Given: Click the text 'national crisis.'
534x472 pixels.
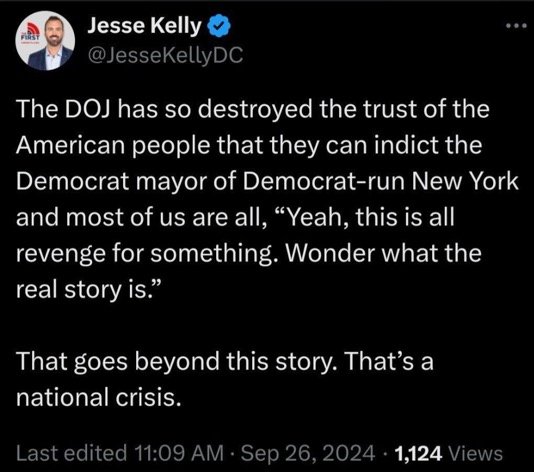Looking at the screenshot, I should tap(98, 397).
